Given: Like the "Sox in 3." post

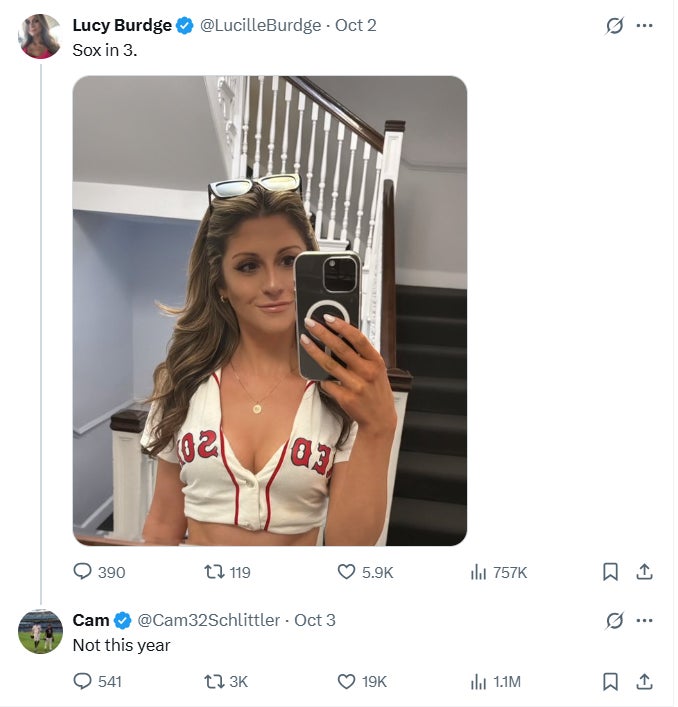Looking at the screenshot, I should [x=347, y=572].
